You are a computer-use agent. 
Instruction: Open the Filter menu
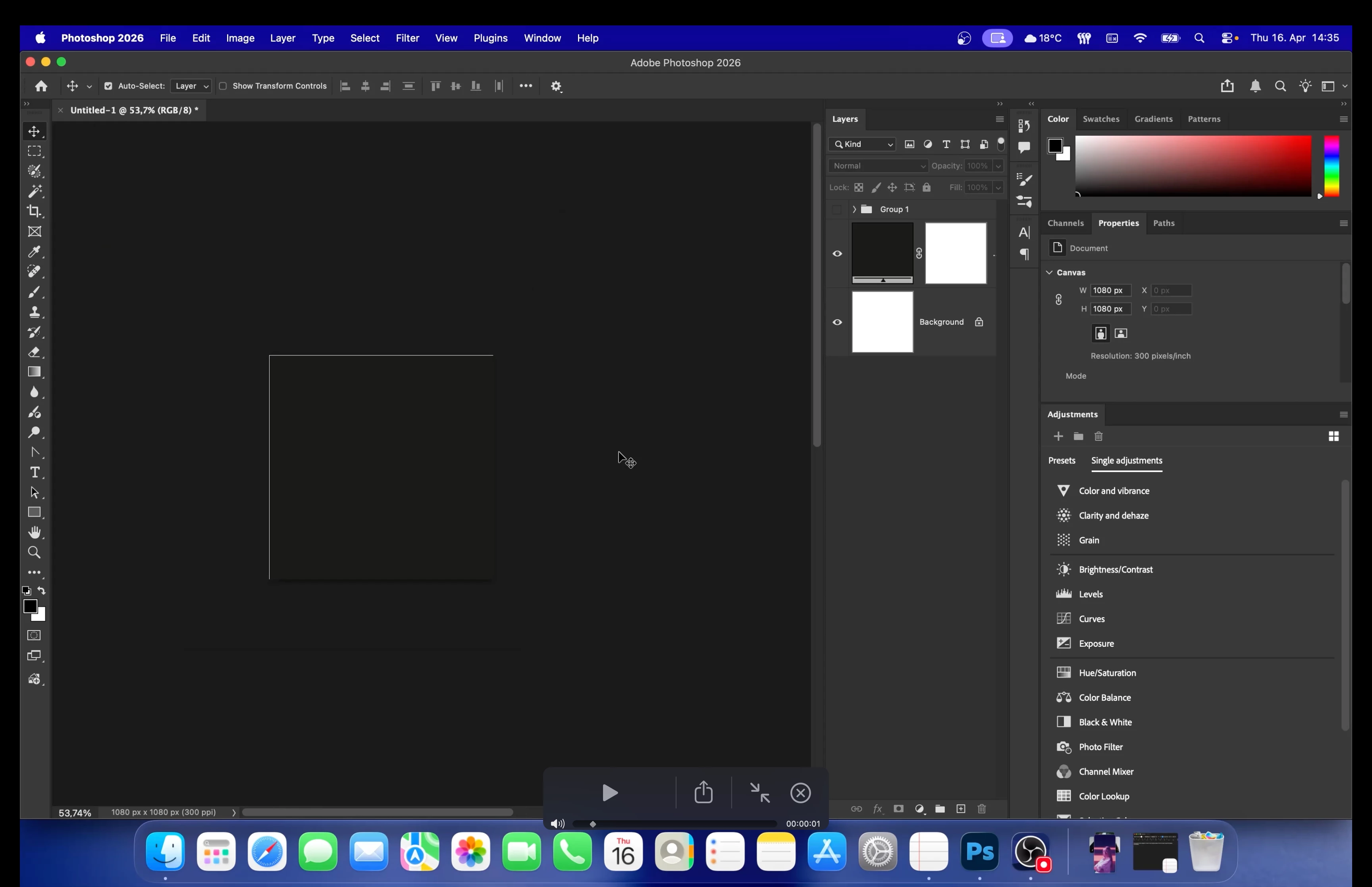click(x=407, y=38)
